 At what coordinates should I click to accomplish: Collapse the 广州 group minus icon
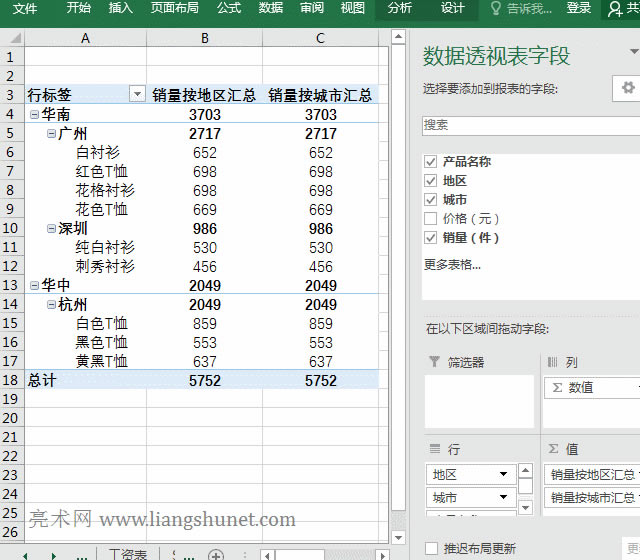pos(52,134)
